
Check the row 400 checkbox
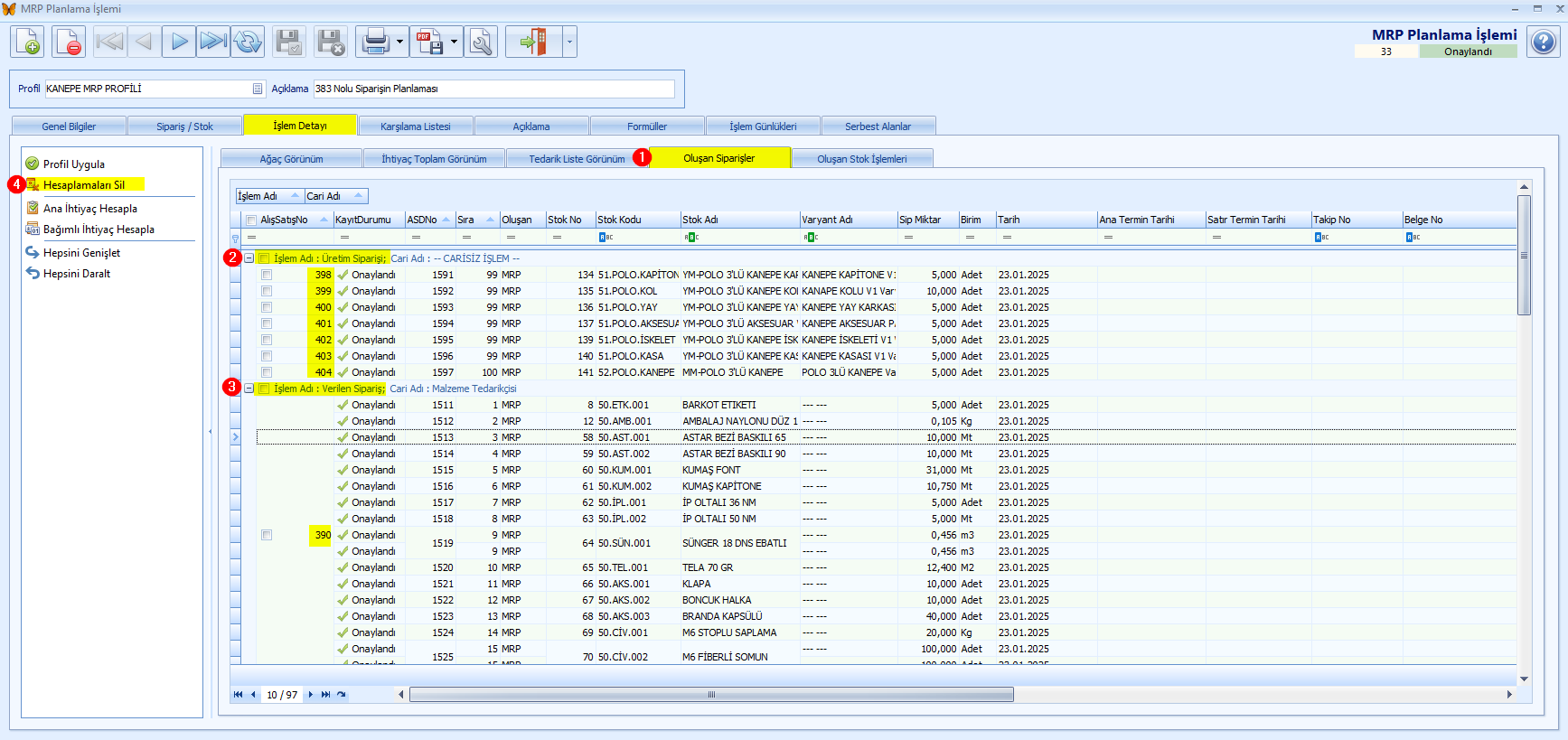[x=267, y=307]
